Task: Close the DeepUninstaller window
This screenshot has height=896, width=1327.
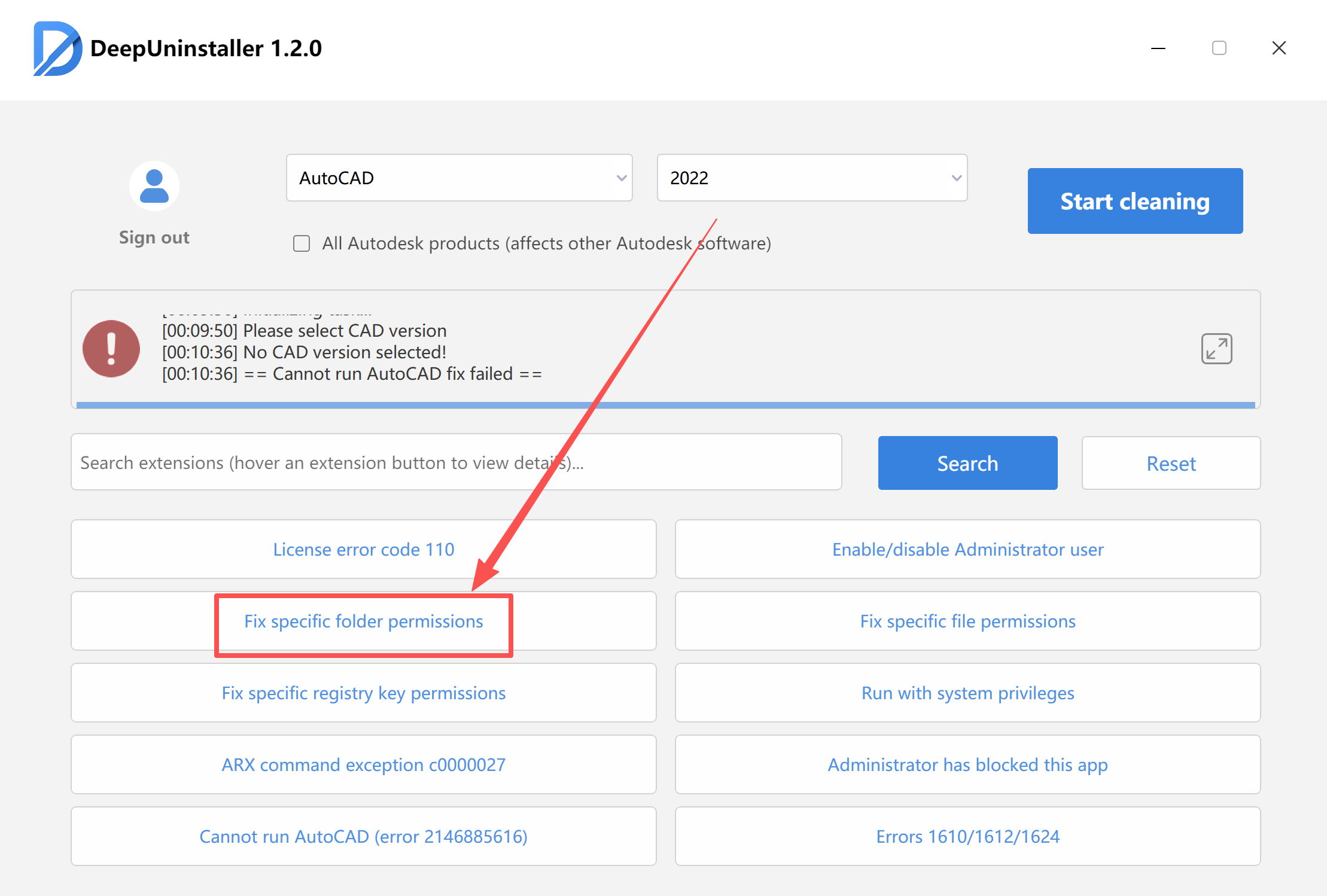Action: pos(1279,48)
